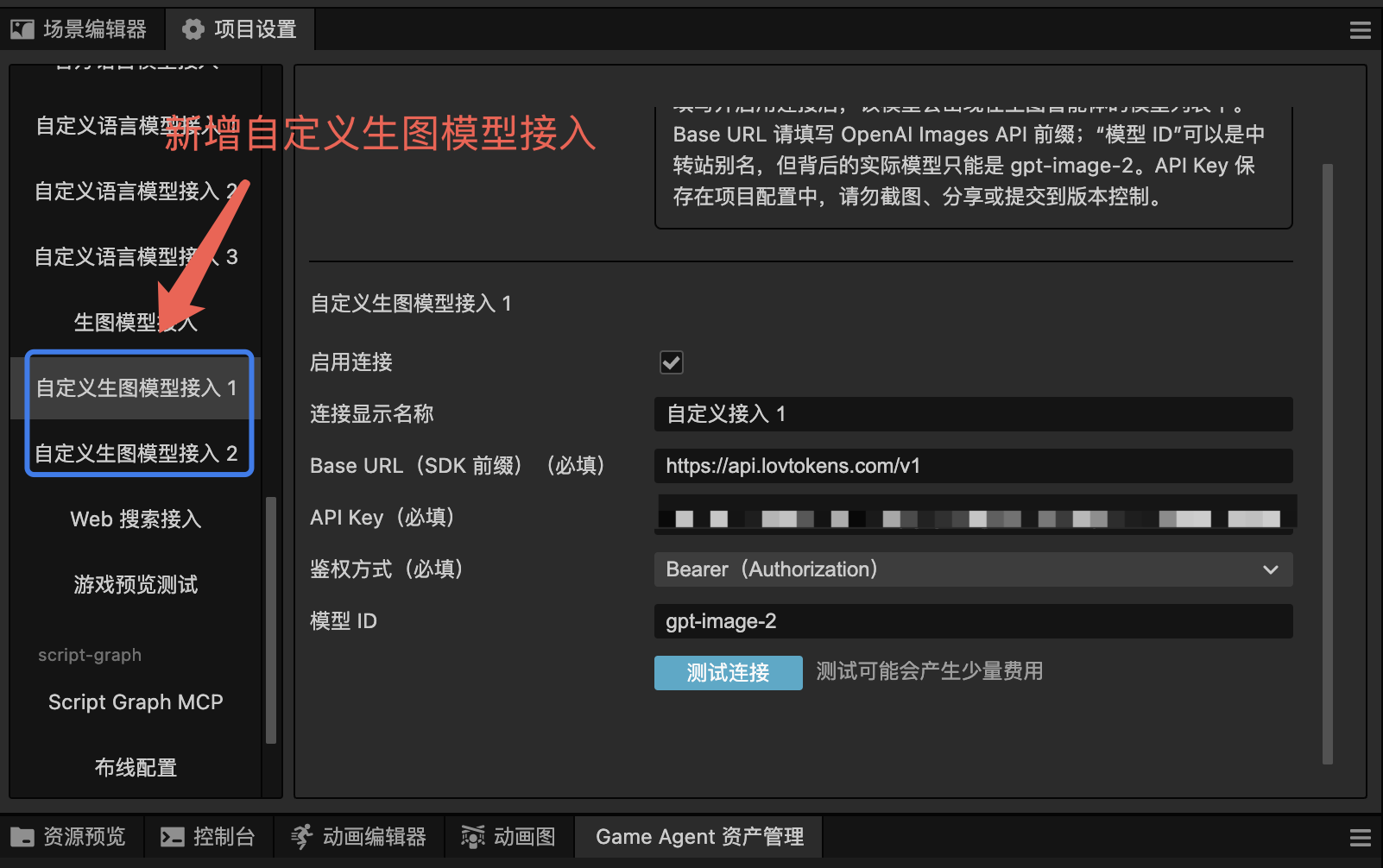The width and height of the screenshot is (1383, 868).
Task: Select 自定义生图模型接入 2 in sidebar
Action: [x=136, y=453]
